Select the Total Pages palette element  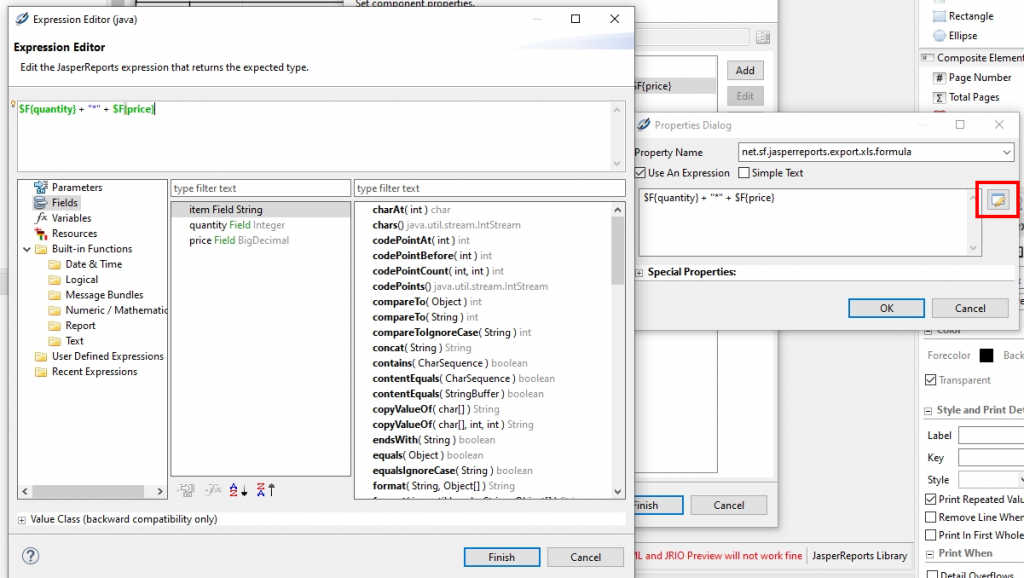click(x=966, y=97)
